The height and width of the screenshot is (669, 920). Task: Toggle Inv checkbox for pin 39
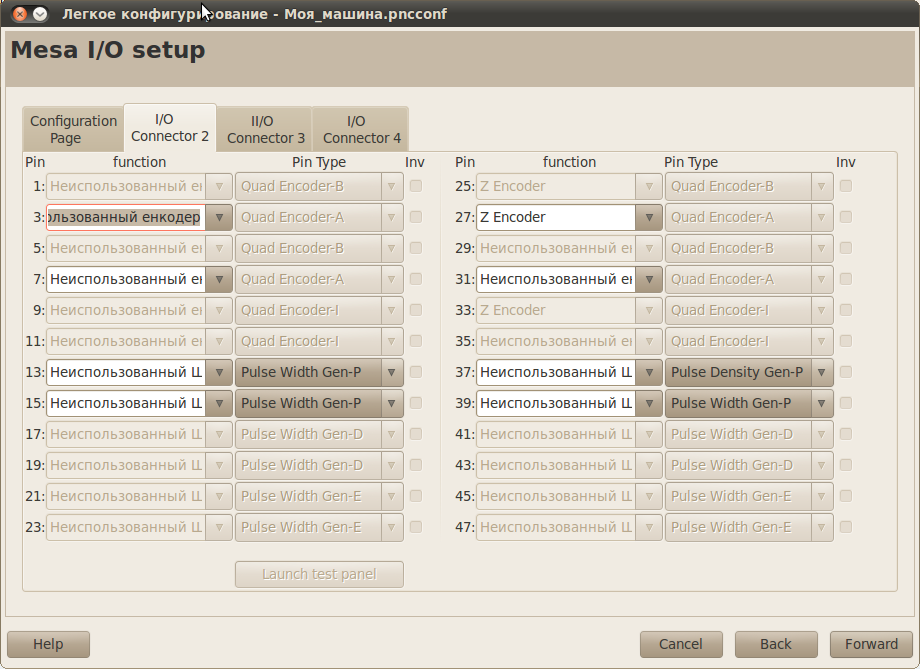[x=846, y=403]
